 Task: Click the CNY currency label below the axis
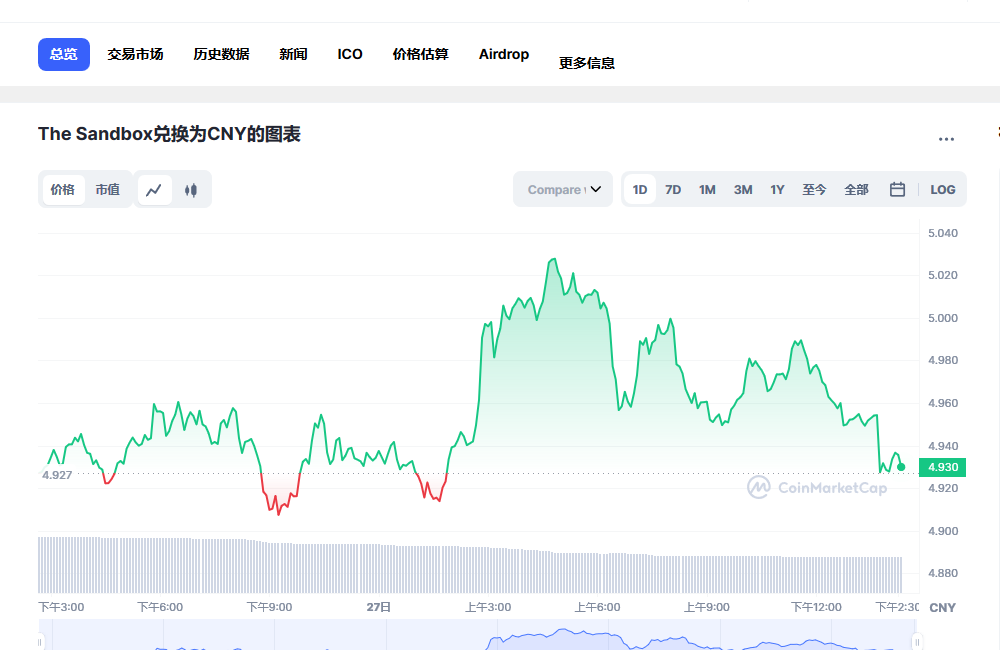pyautogui.click(x=943, y=607)
